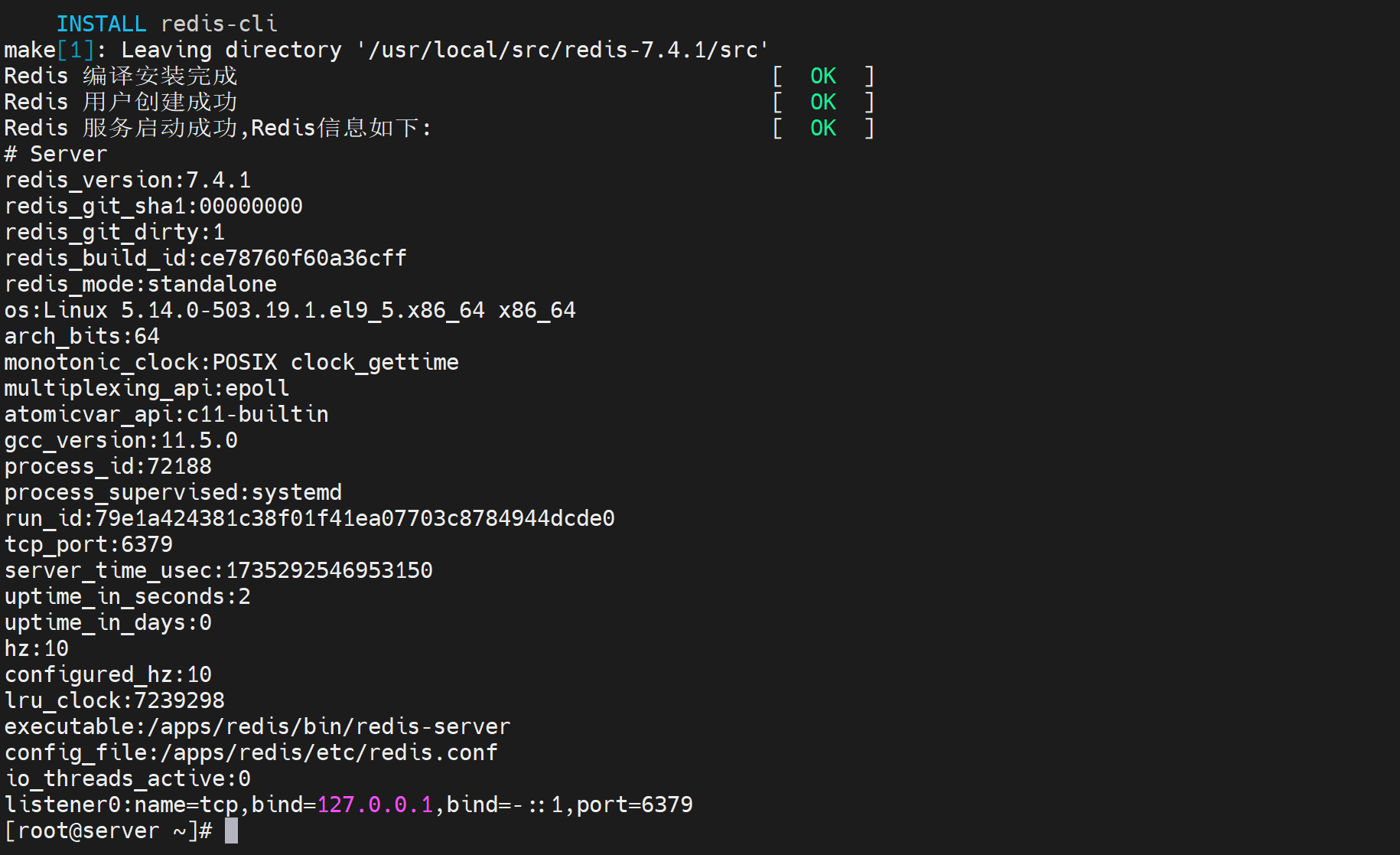Image resolution: width=1400 pixels, height=855 pixels.
Task: Click the gcc_version:11.5.0 line
Action: 121,441
